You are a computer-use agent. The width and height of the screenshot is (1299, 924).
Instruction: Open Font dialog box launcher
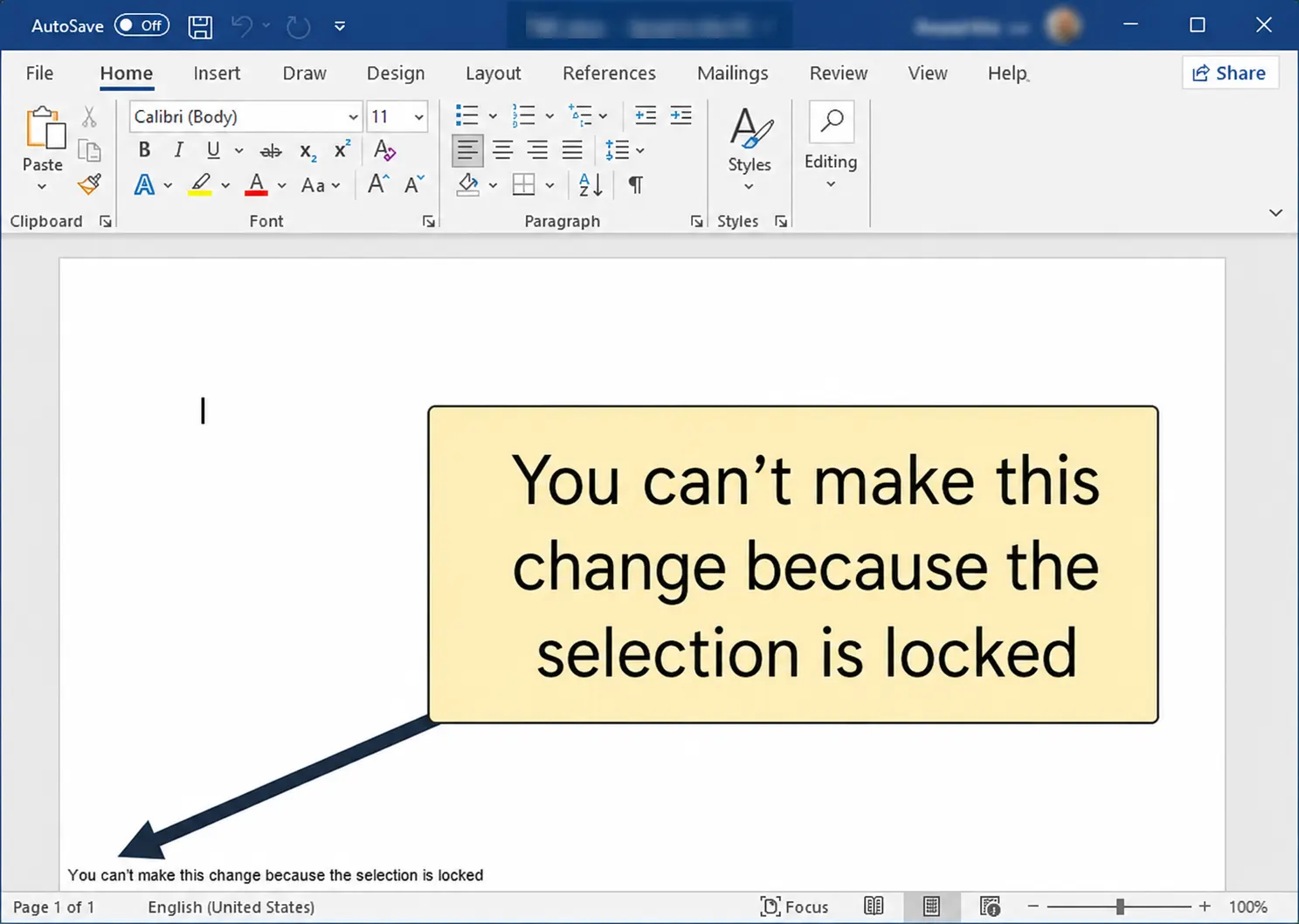429,222
